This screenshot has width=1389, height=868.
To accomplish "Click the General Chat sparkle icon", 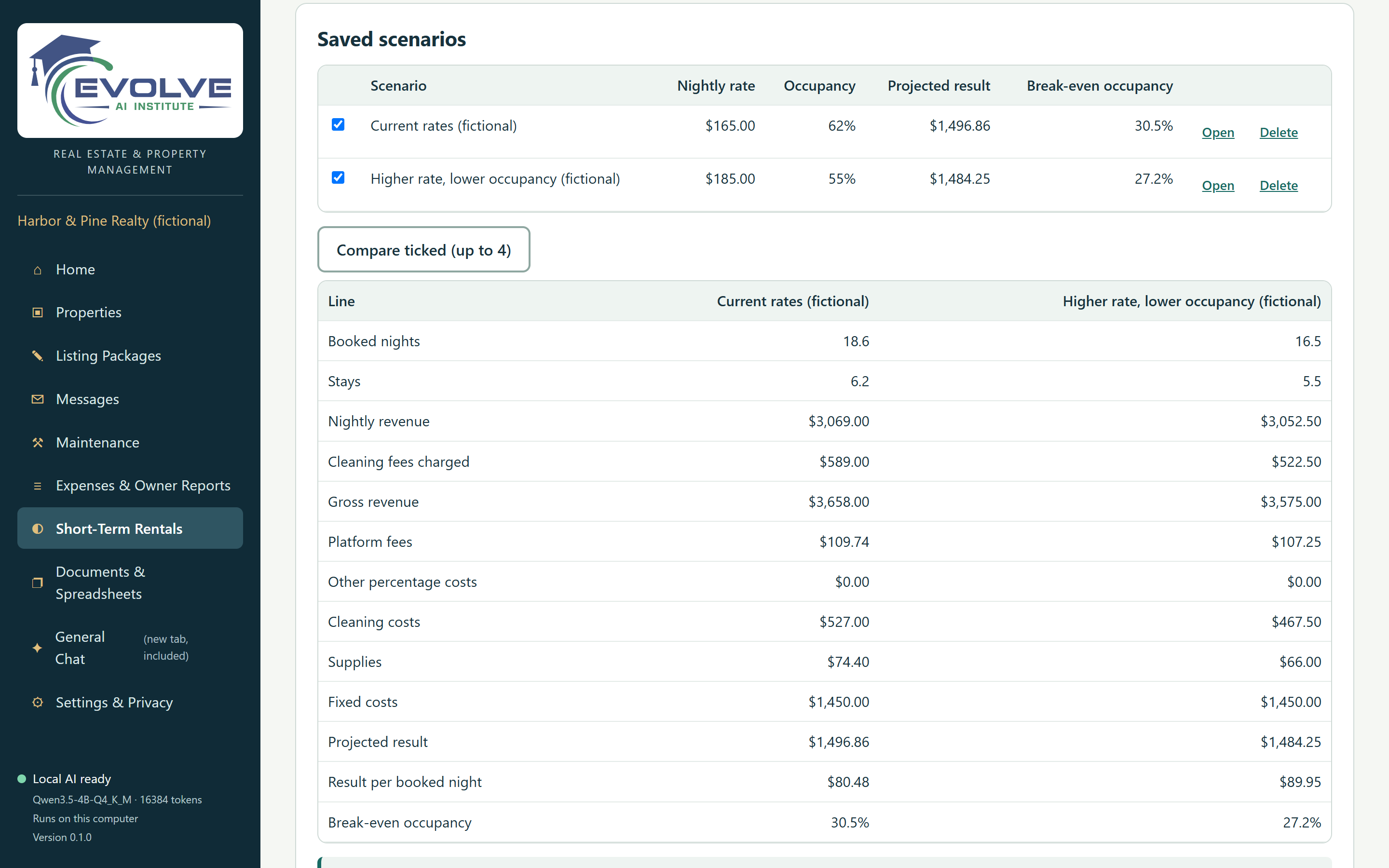I will tap(37, 648).
